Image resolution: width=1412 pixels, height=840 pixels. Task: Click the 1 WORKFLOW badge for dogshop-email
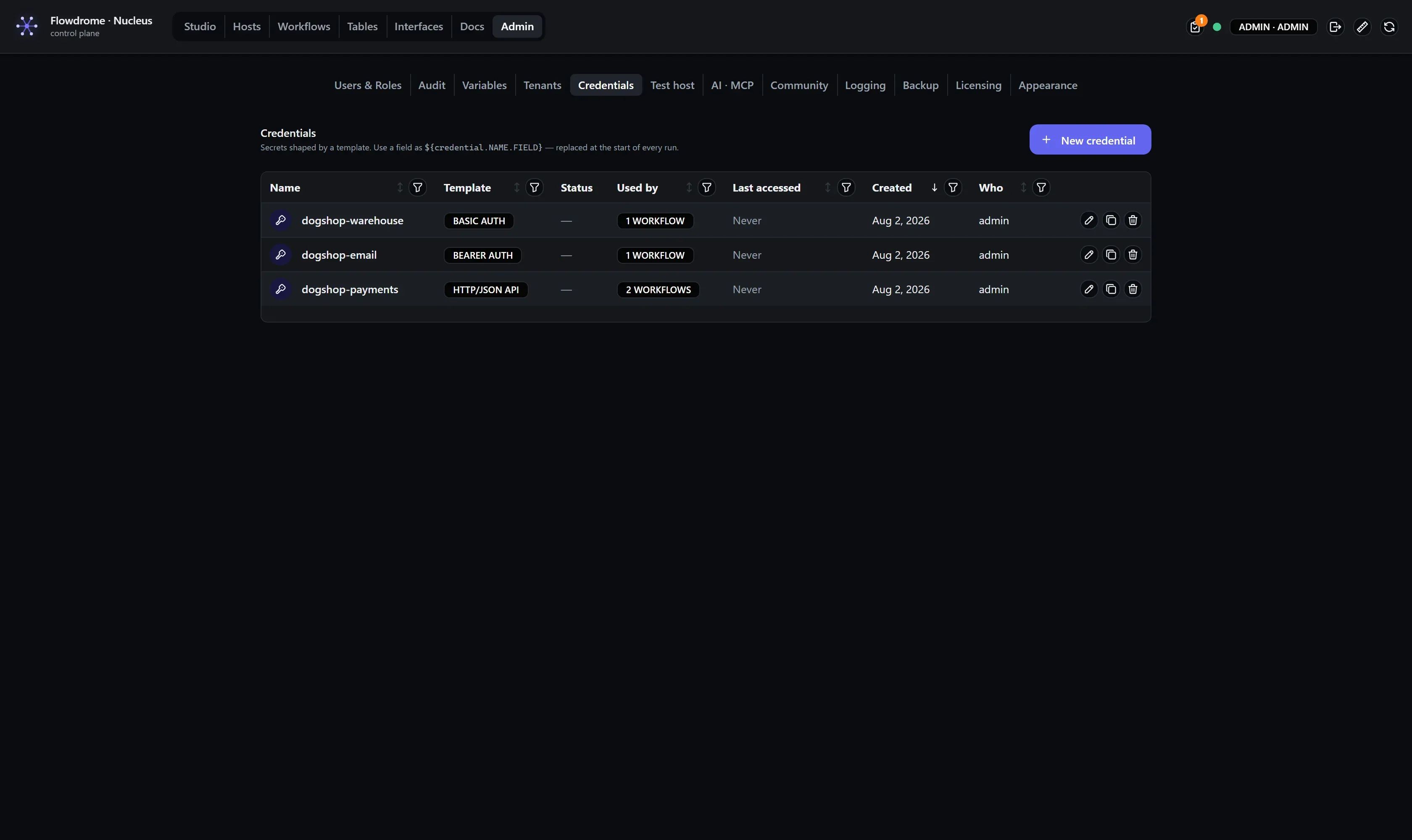tap(655, 255)
